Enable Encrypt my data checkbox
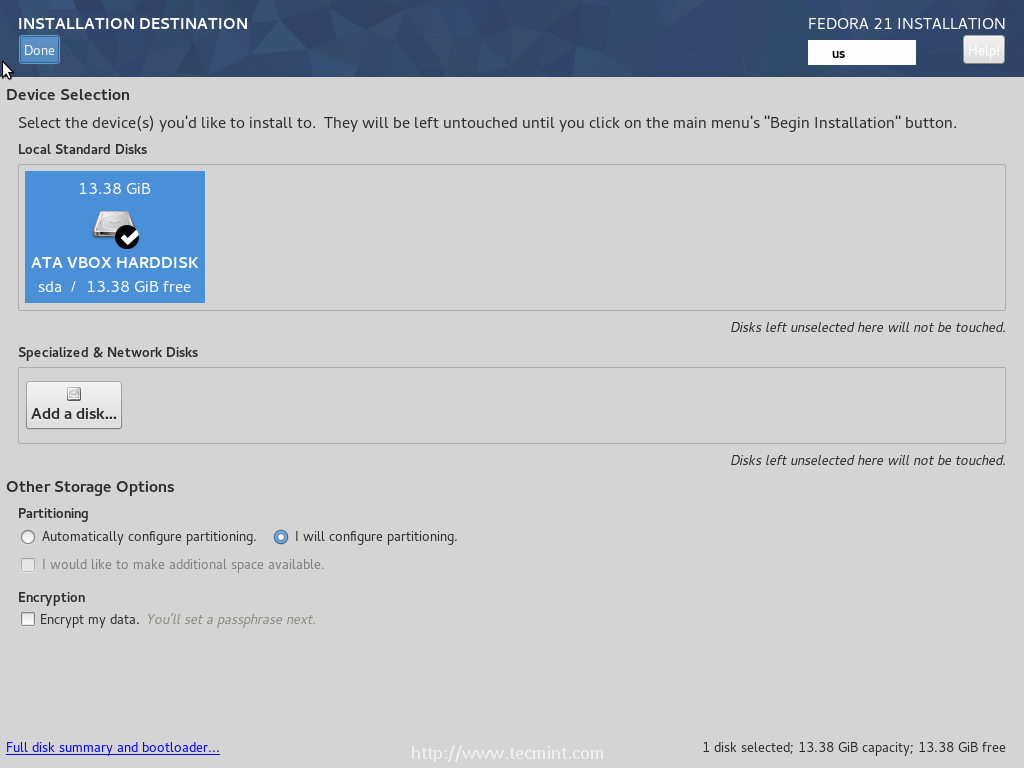 [27, 619]
